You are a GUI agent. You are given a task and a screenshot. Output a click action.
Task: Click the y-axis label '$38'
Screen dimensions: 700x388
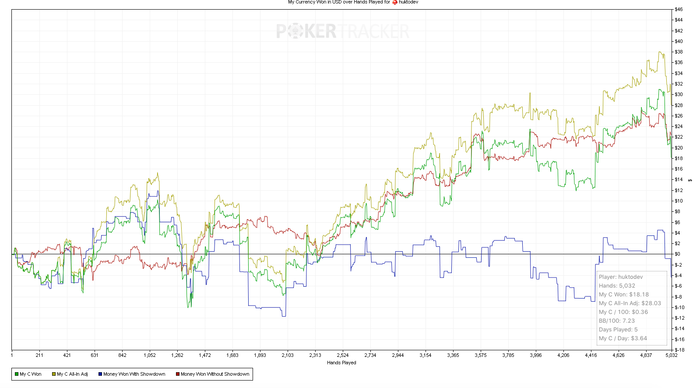click(679, 52)
